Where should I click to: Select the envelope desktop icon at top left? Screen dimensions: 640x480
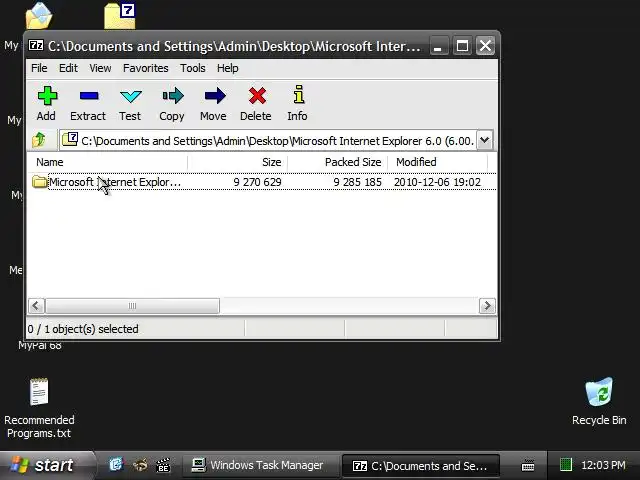(x=39, y=16)
